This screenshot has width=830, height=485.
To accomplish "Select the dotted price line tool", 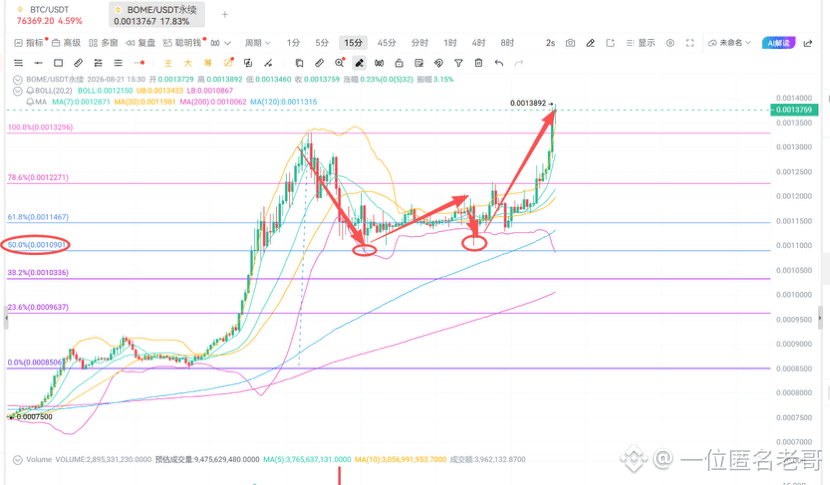I will (x=139, y=63).
